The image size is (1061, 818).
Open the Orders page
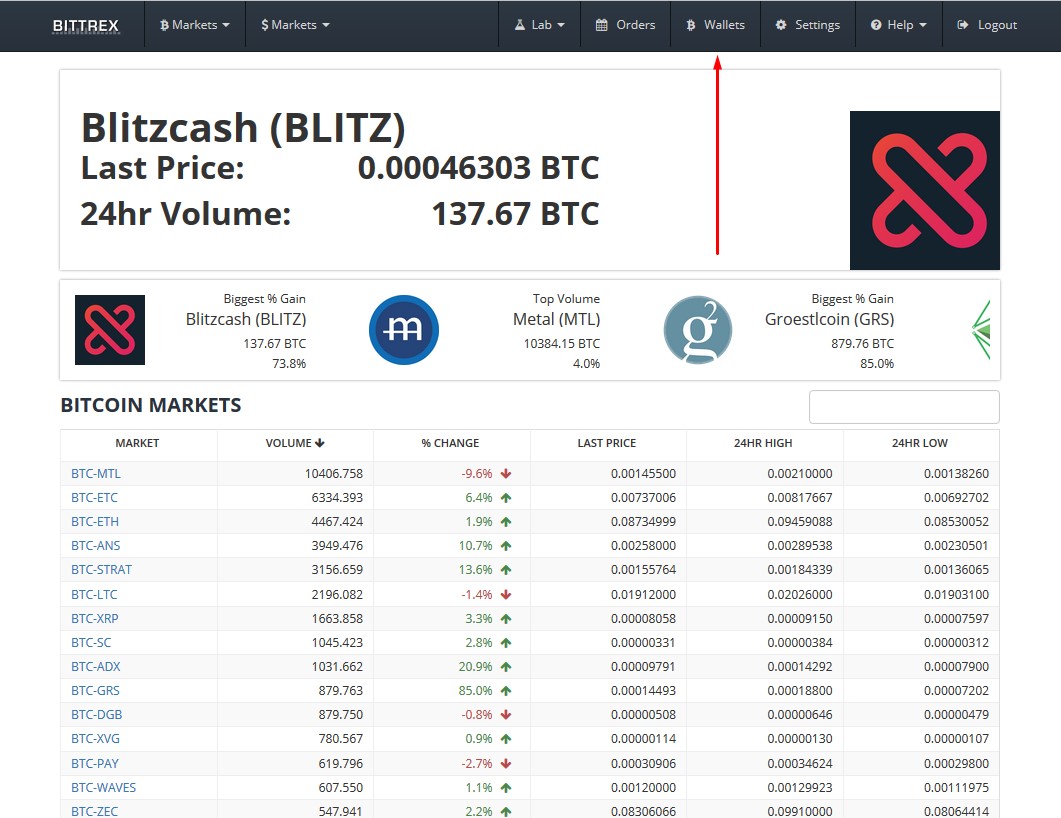[625, 25]
